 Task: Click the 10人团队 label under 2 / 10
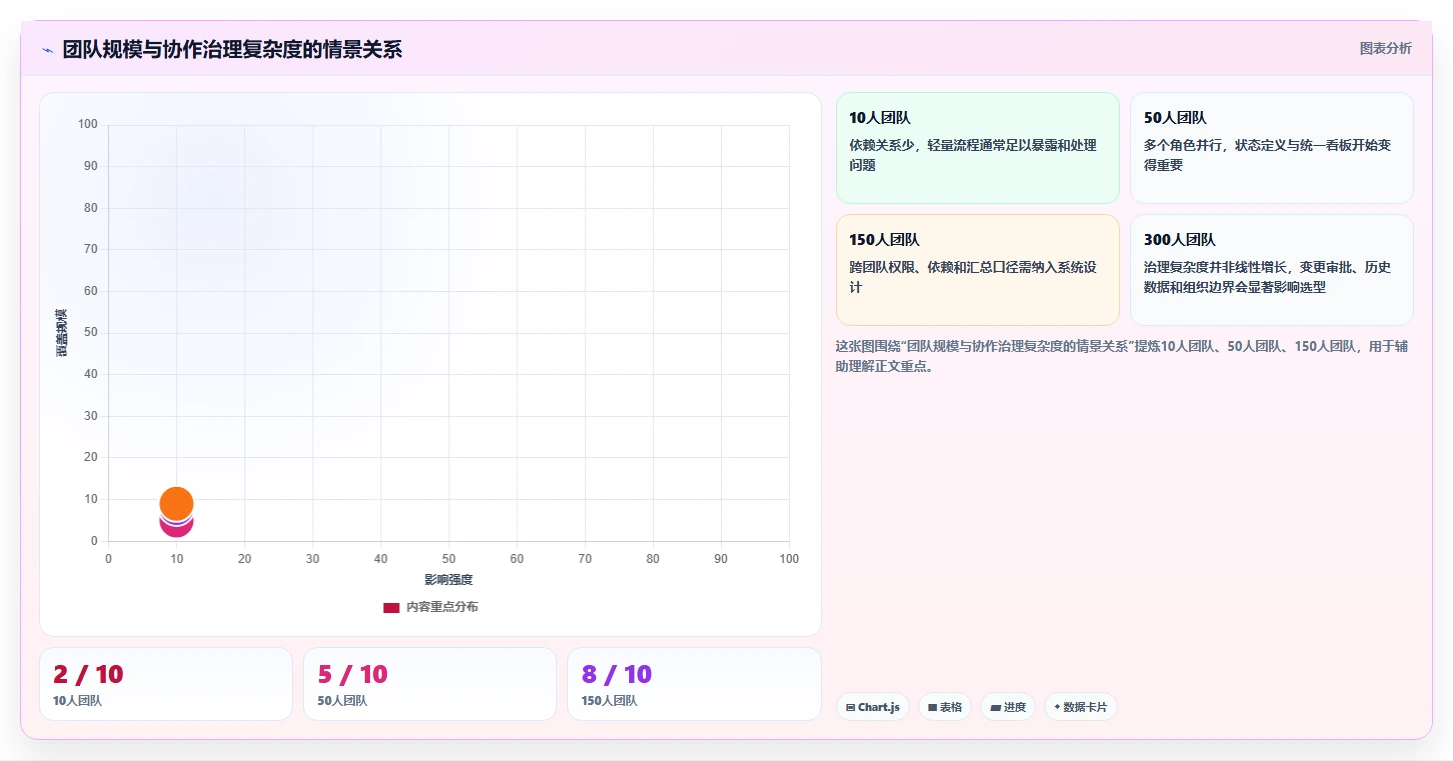coord(77,701)
